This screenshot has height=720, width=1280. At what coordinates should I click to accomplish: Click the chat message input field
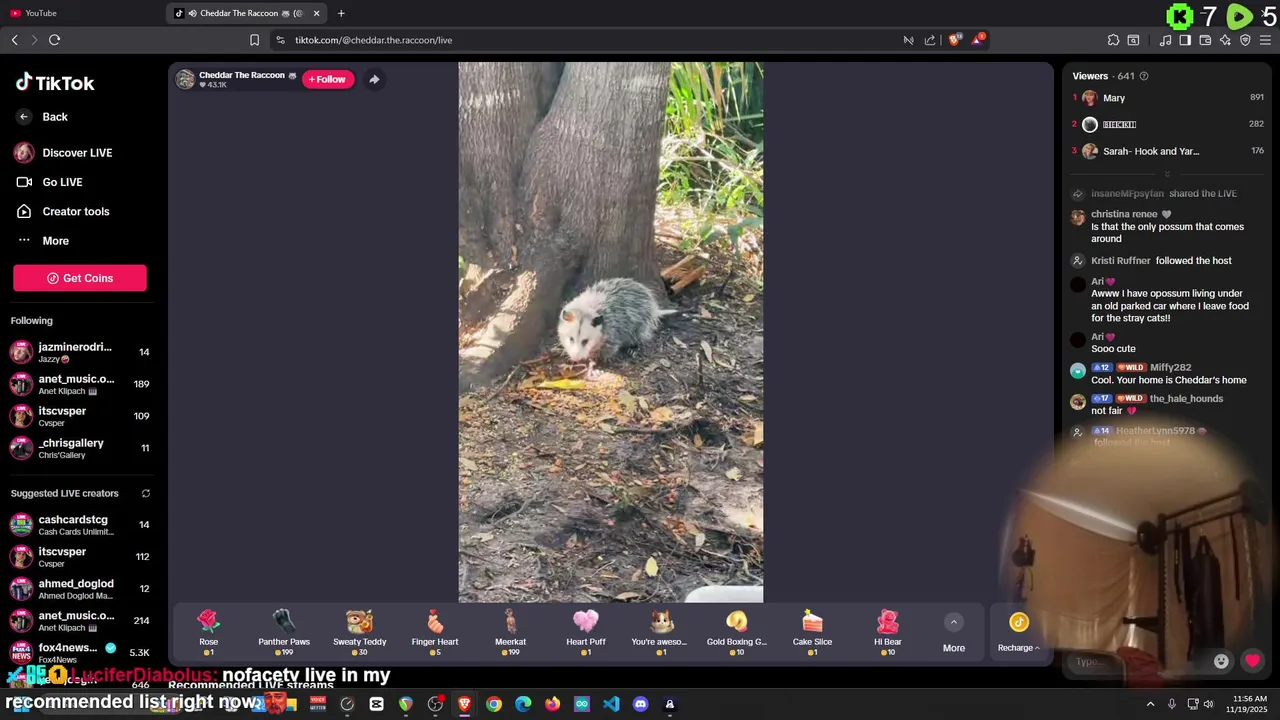[x=1137, y=661]
